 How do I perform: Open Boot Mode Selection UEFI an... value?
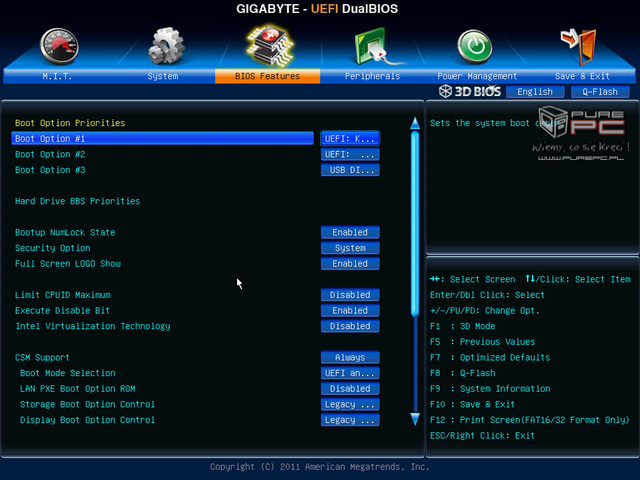pos(350,373)
